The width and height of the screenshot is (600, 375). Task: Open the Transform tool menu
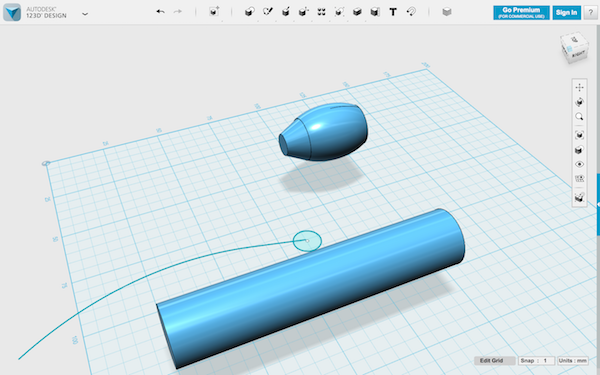pos(214,11)
